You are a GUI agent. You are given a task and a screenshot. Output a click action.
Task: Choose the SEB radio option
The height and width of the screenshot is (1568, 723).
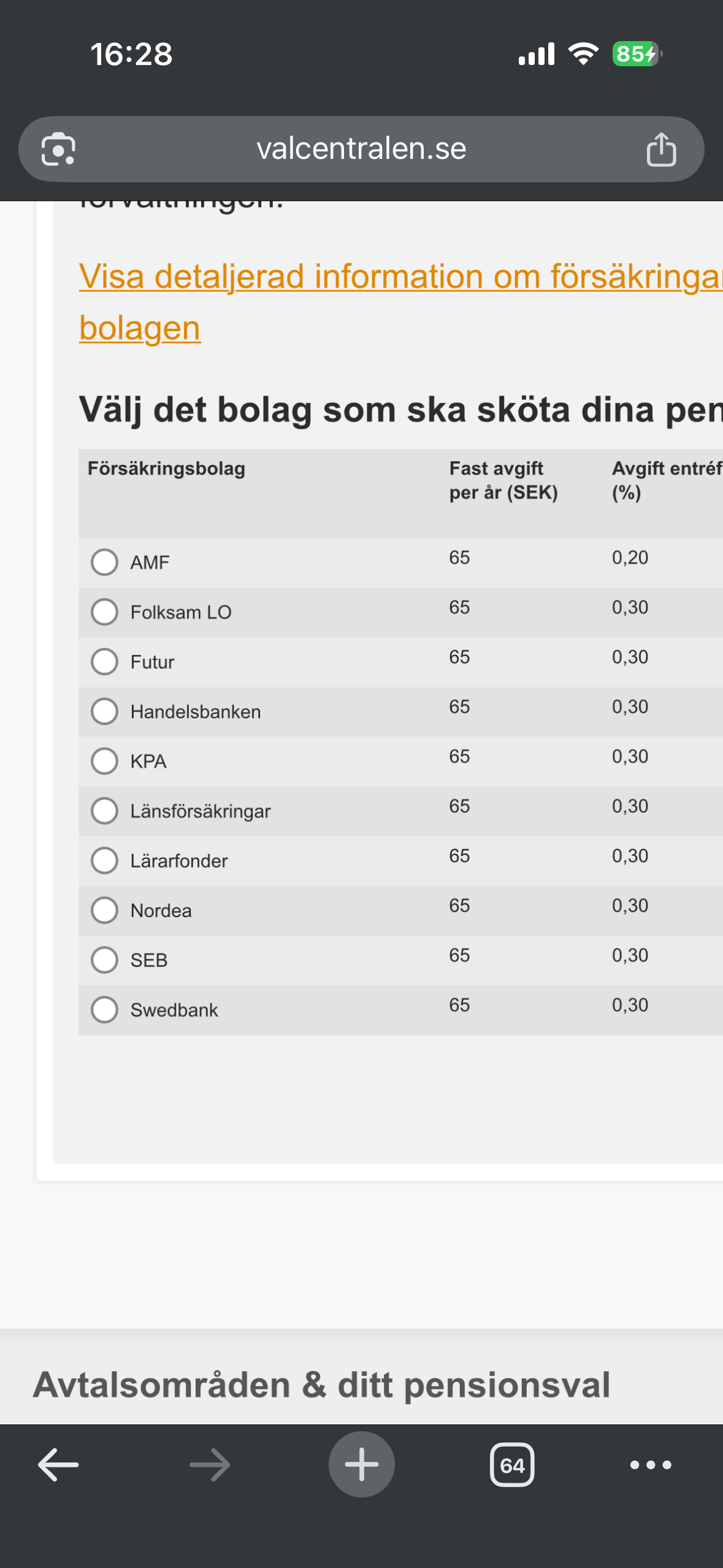[x=104, y=959]
